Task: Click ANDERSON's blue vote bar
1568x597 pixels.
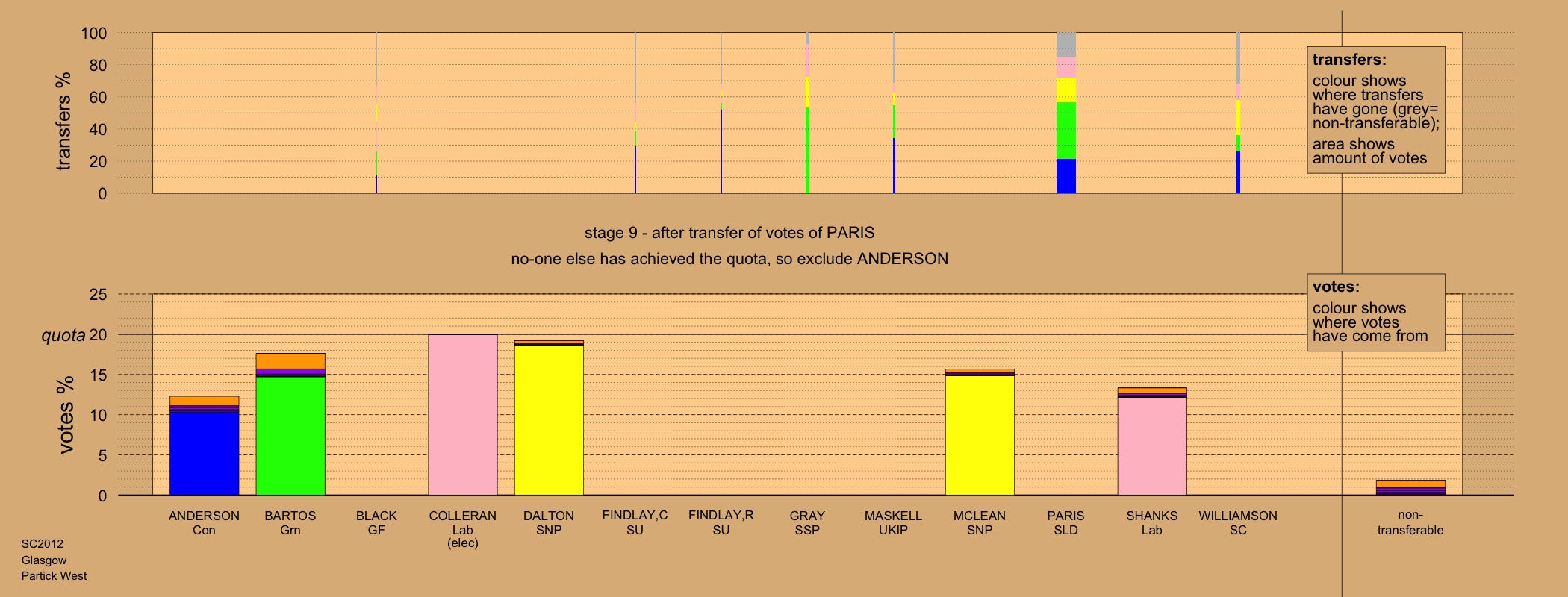Action: click(204, 452)
